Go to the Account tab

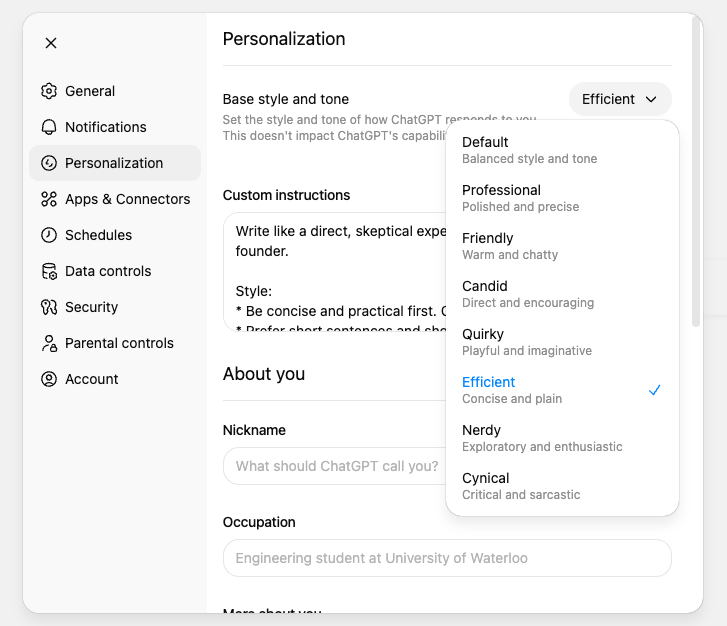(115, 379)
